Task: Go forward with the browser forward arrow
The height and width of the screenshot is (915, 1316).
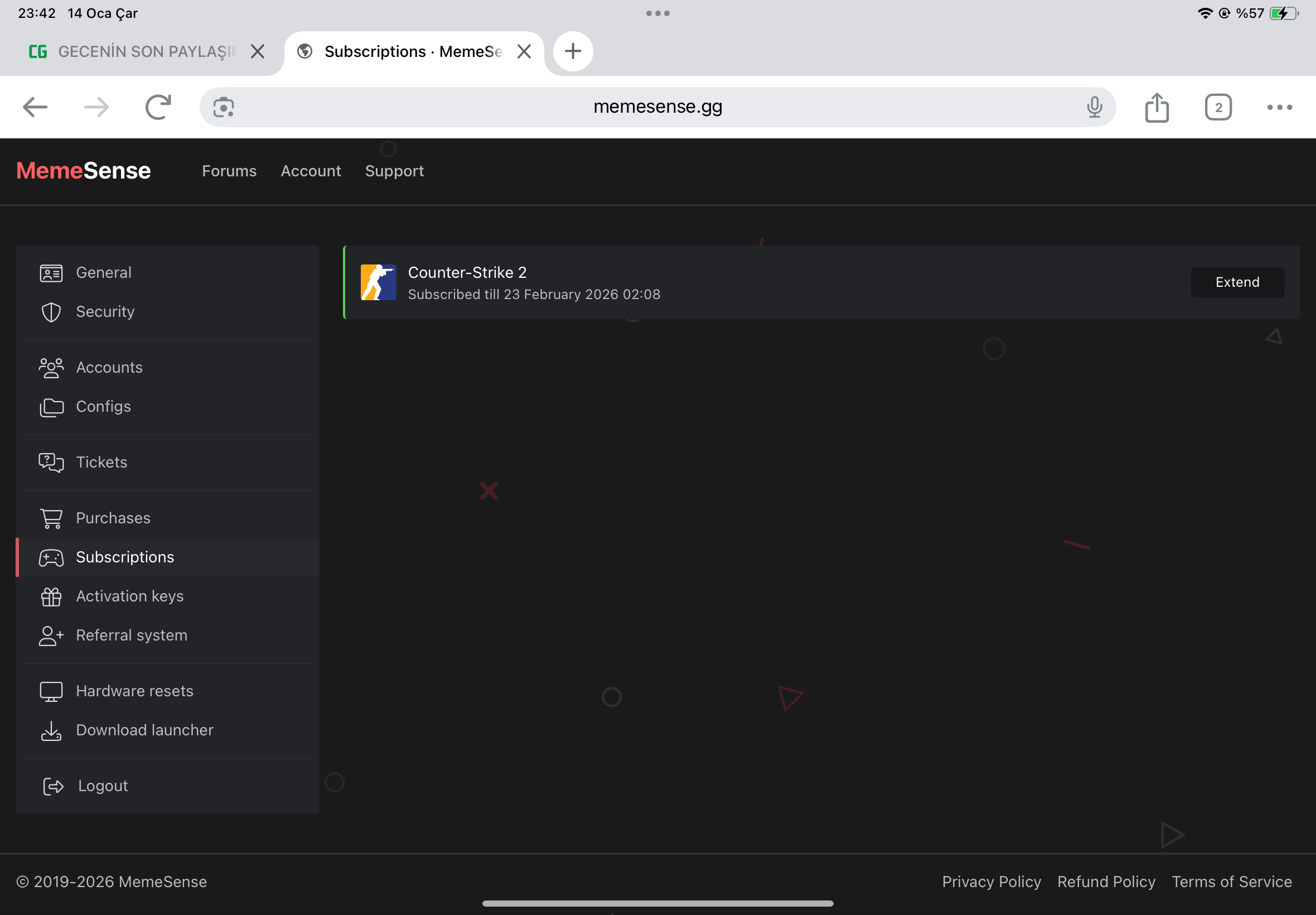Action: point(96,107)
